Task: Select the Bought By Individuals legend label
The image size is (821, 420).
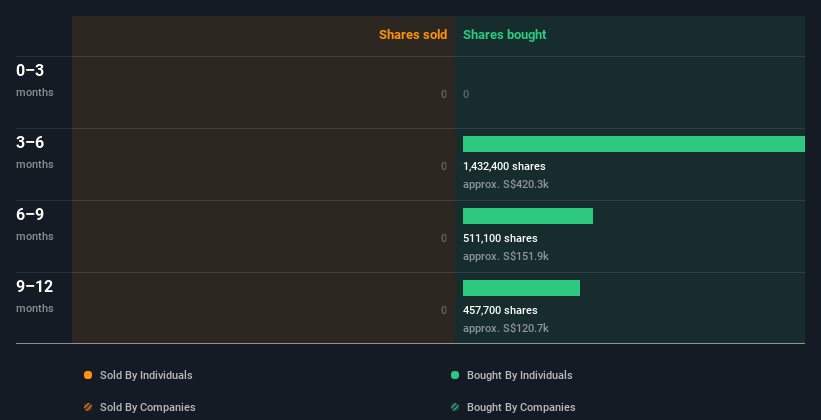Action: 519,375
